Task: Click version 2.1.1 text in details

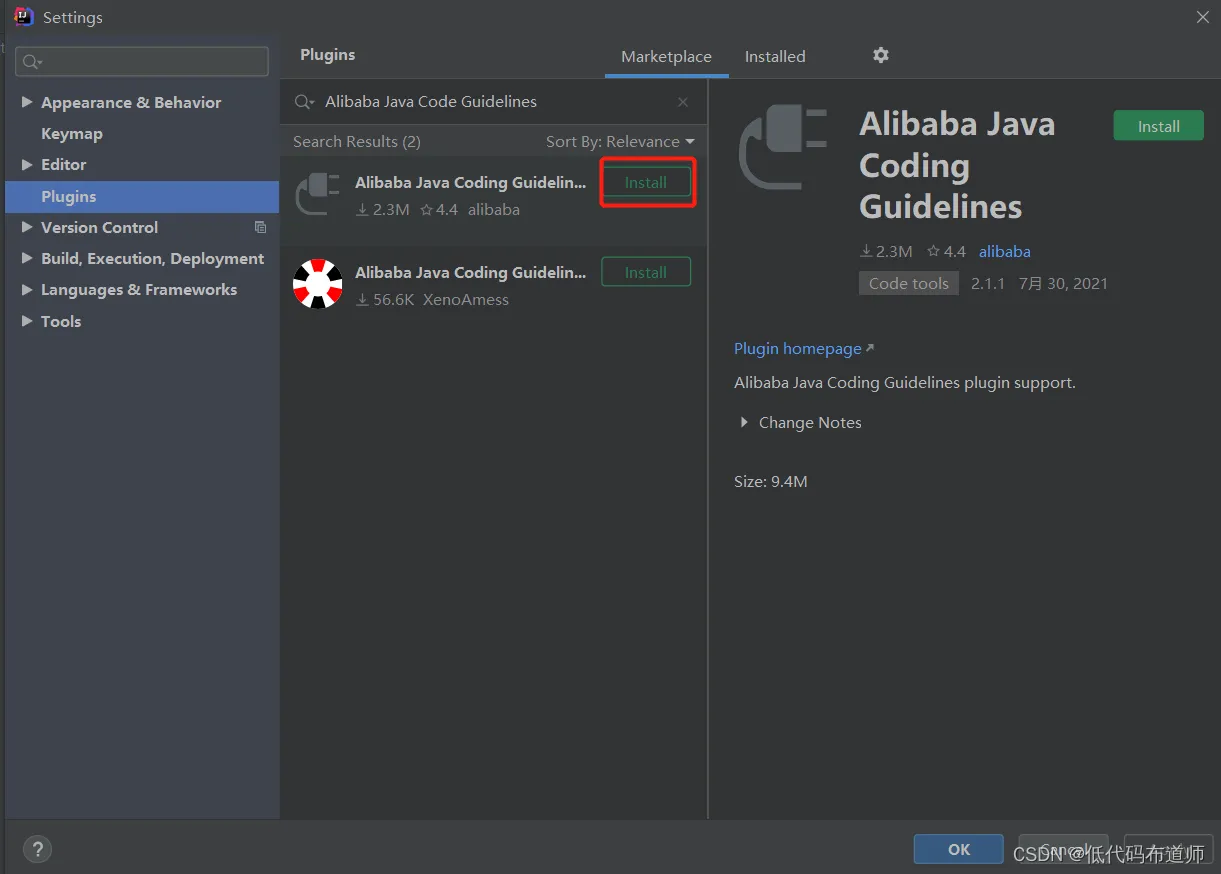Action: click(988, 283)
